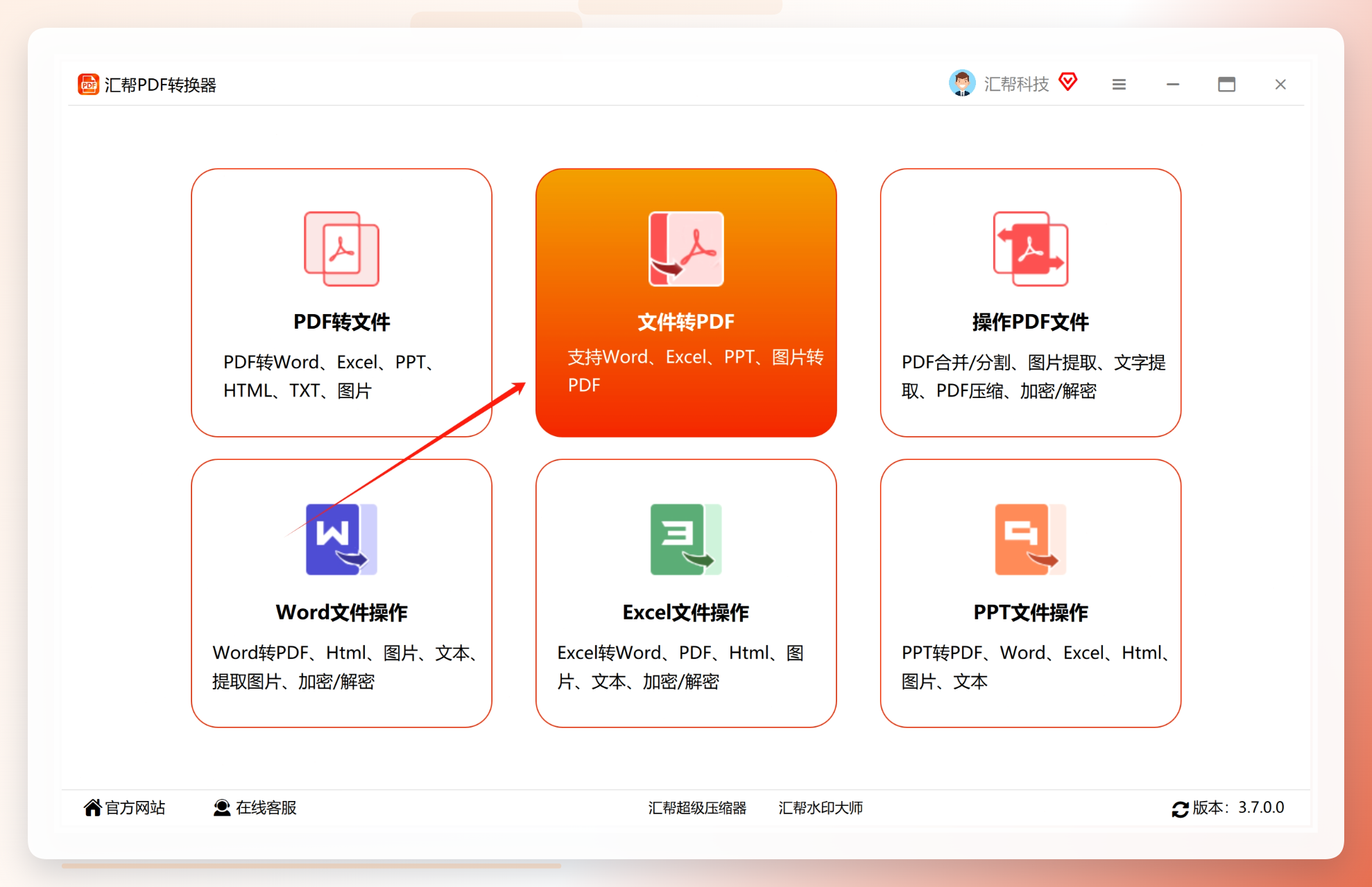Click the version refresh icon
Screen dimensions: 1372x887
pos(1181,809)
